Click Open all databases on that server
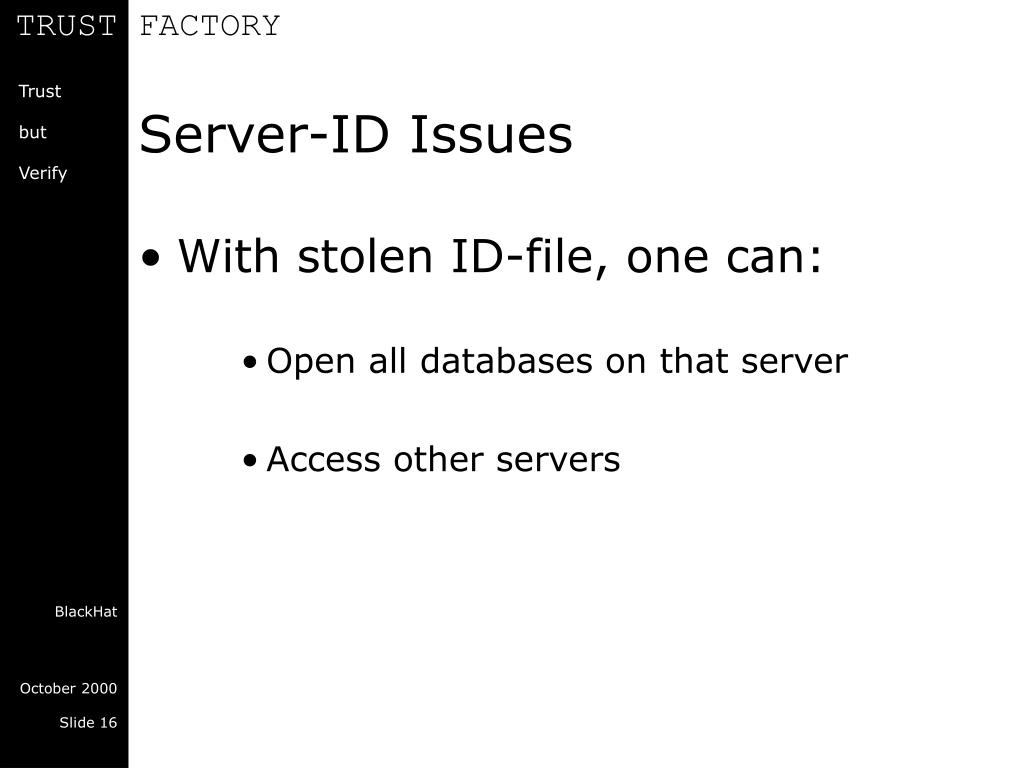 tap(557, 361)
